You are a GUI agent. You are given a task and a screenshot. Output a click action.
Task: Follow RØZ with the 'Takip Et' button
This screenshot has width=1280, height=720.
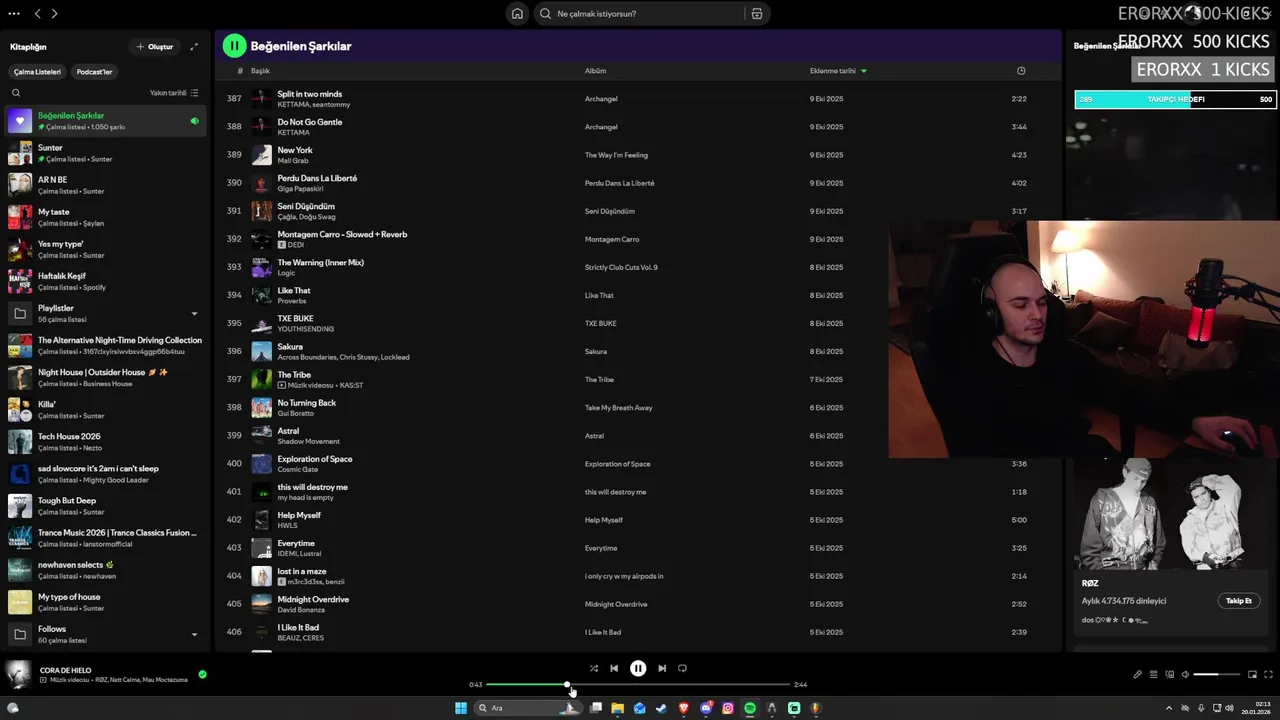[1238, 601]
